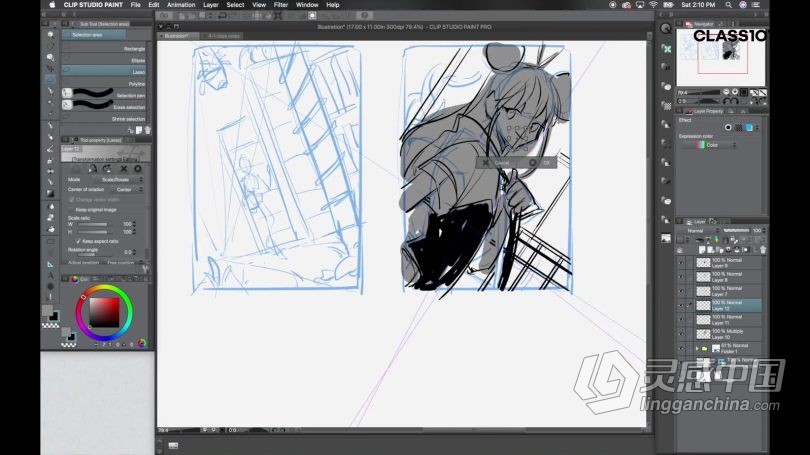Viewport: 810px width, 455px height.
Task: Click the Rotation angle stepper arrows
Action: (135, 252)
